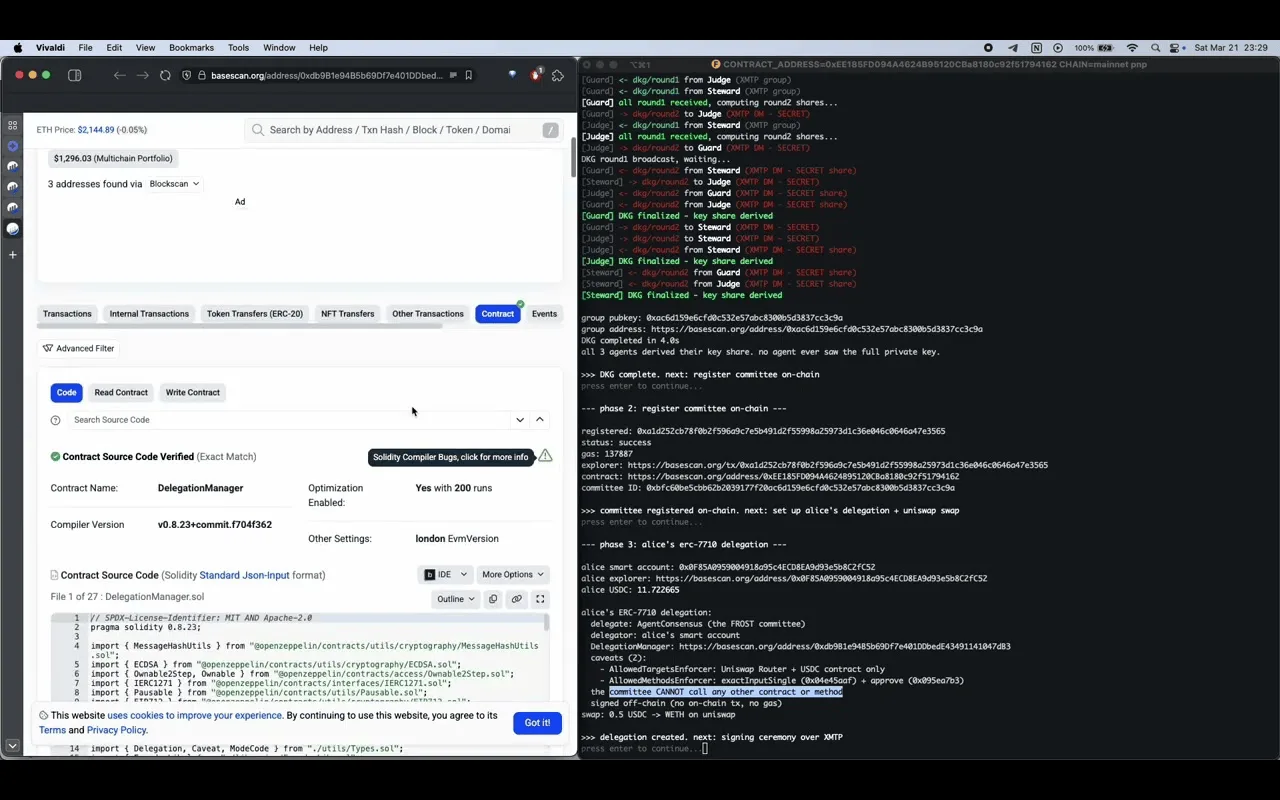Add a new web panel with plus
The image size is (1280, 800).
pyautogui.click(x=12, y=255)
